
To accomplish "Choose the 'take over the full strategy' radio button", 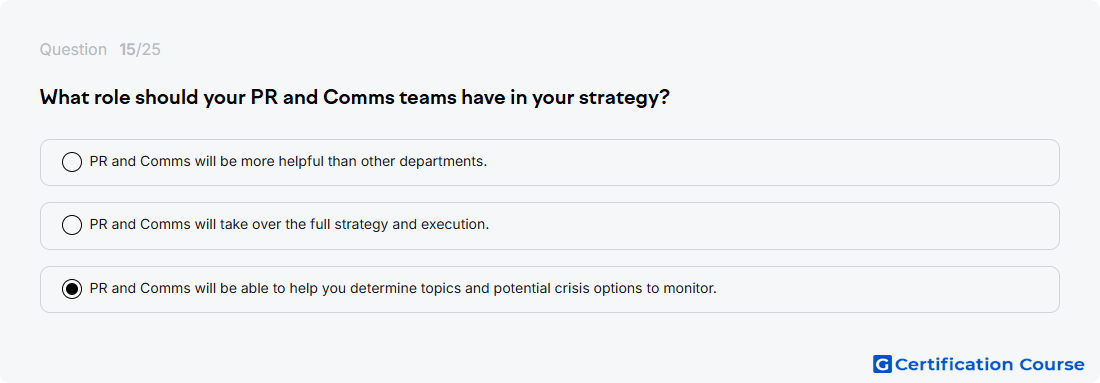I will 72,225.
